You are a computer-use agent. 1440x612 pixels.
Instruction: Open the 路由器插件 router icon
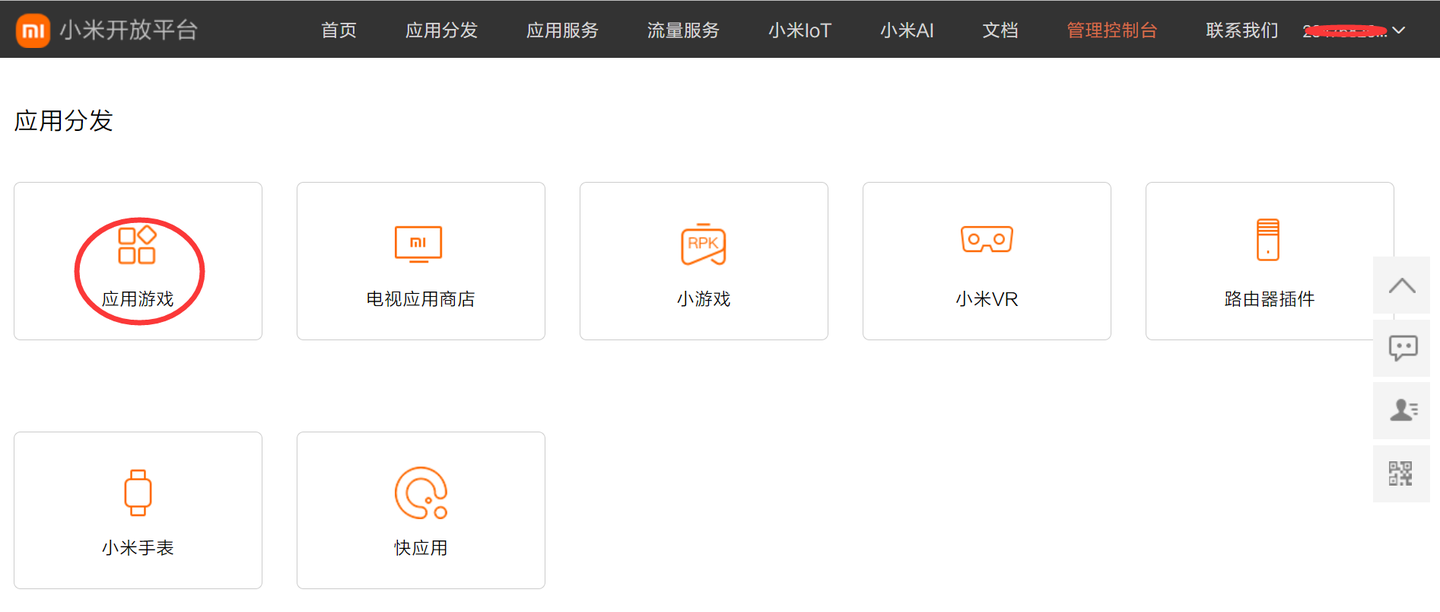(1269, 240)
